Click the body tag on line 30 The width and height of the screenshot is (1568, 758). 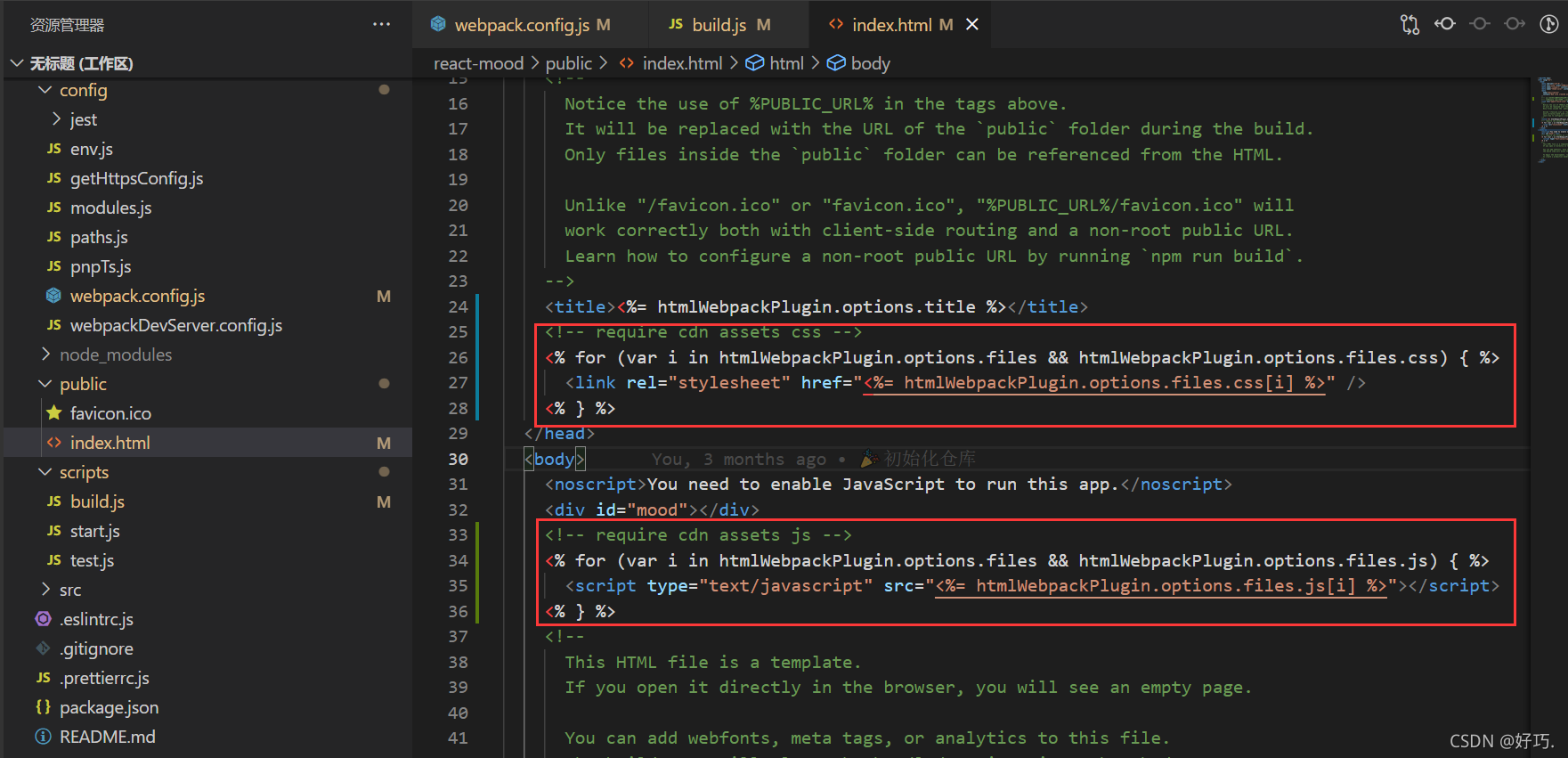coord(554,459)
